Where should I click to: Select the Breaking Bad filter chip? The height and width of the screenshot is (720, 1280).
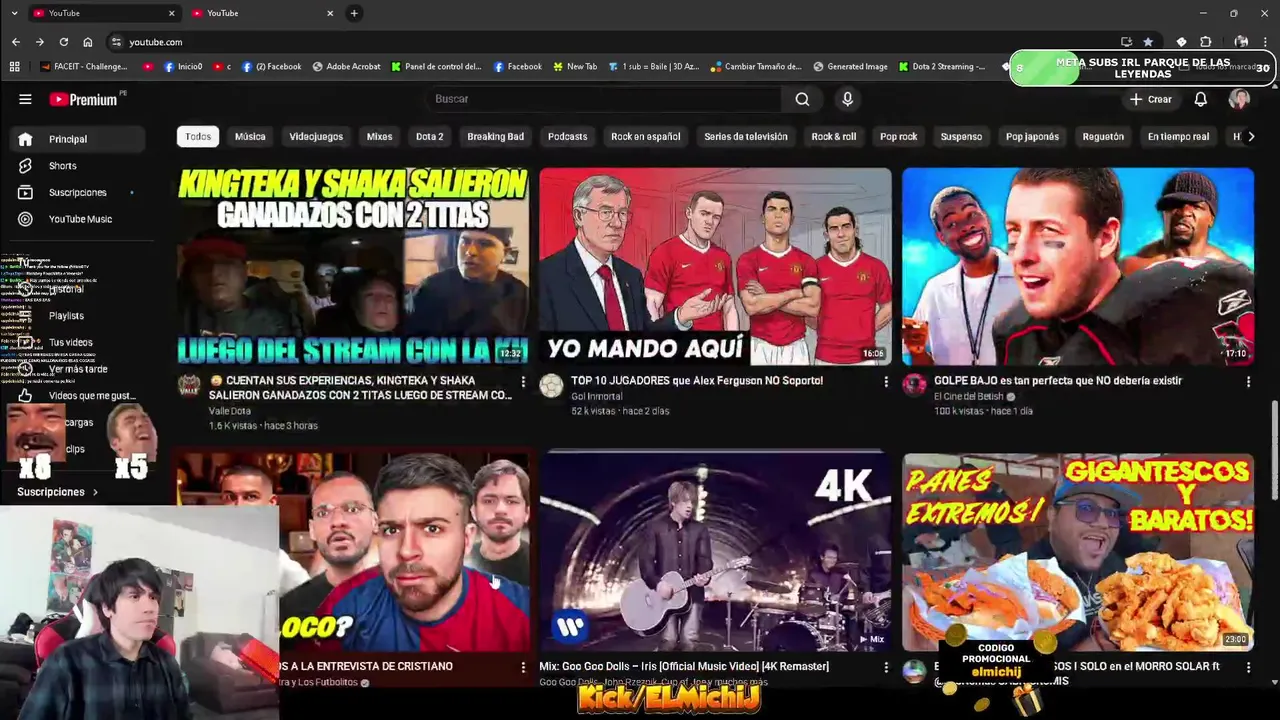[495, 137]
